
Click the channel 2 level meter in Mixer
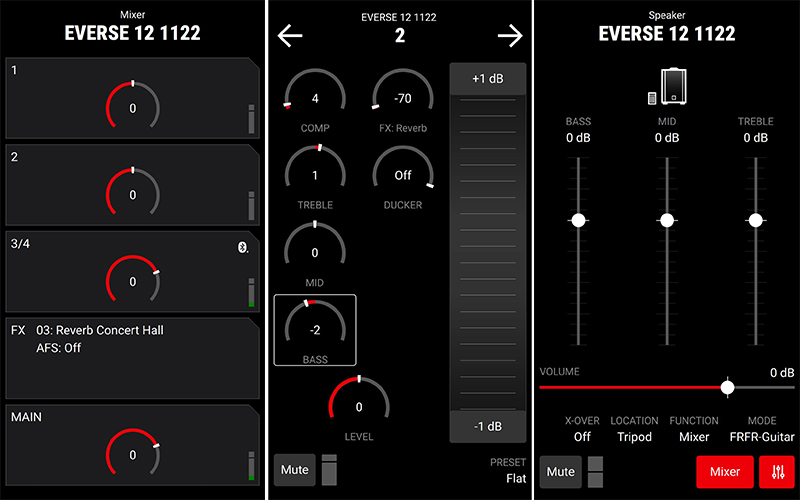pos(252,206)
